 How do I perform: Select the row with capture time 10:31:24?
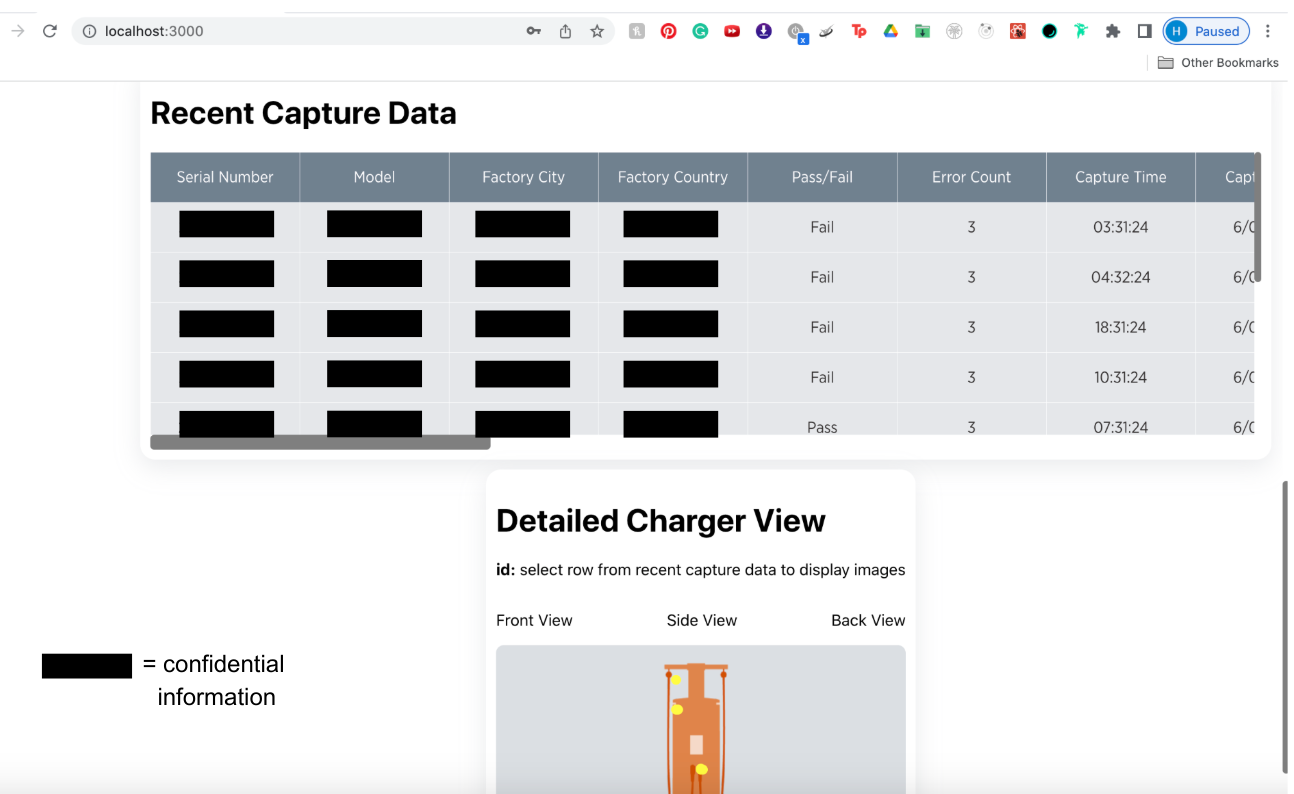[702, 377]
